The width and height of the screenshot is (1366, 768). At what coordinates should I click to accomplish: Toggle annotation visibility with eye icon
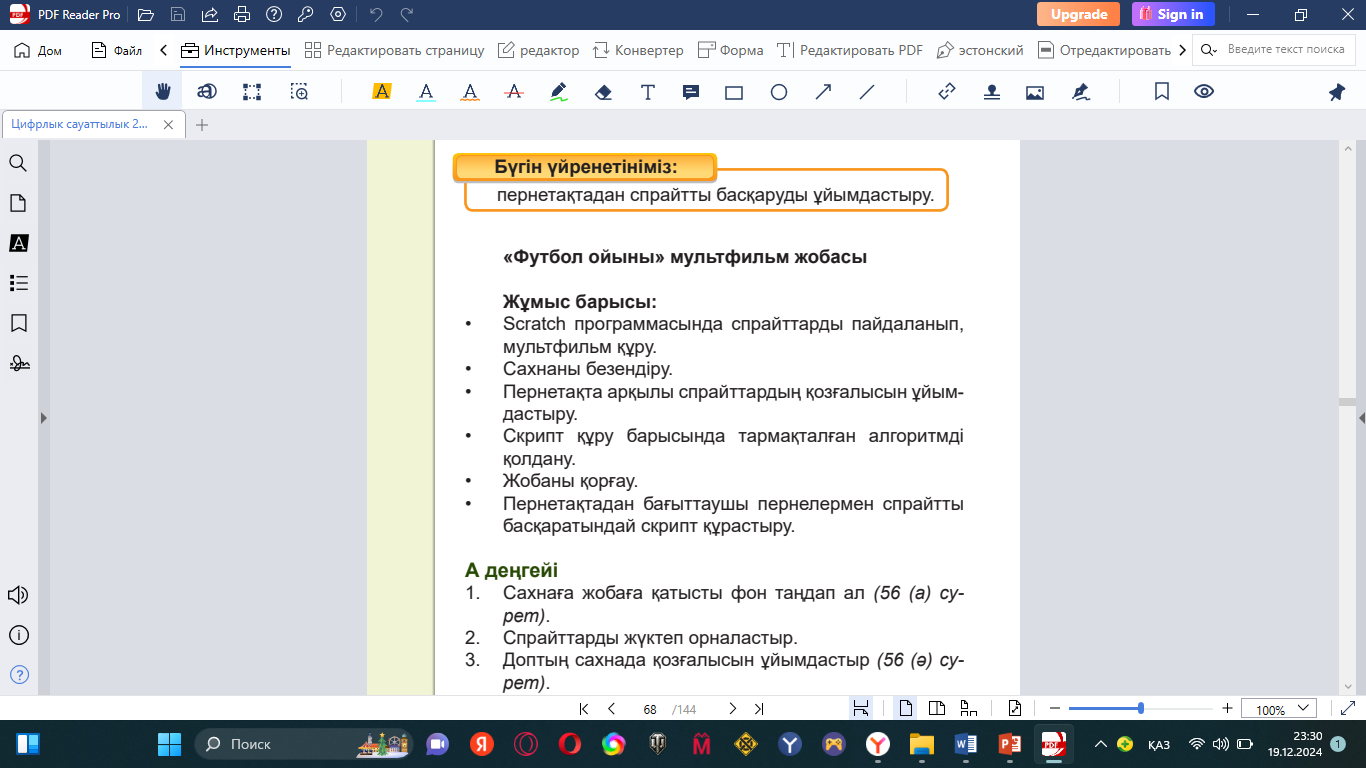pyautogui.click(x=1204, y=92)
